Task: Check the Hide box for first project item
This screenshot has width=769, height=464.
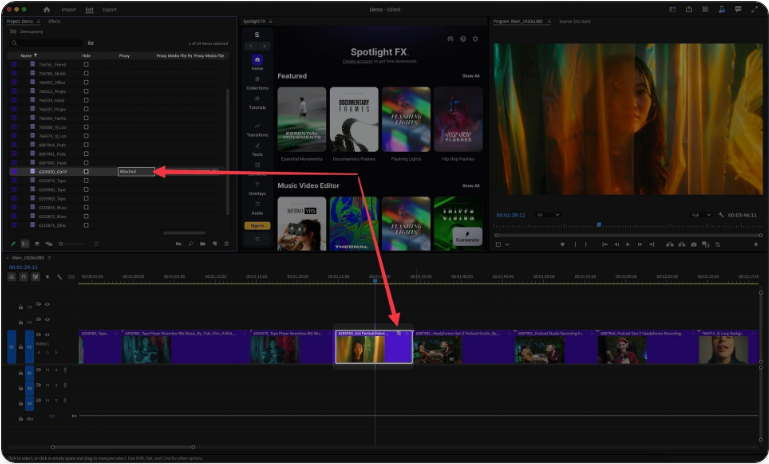Action: coord(86,65)
